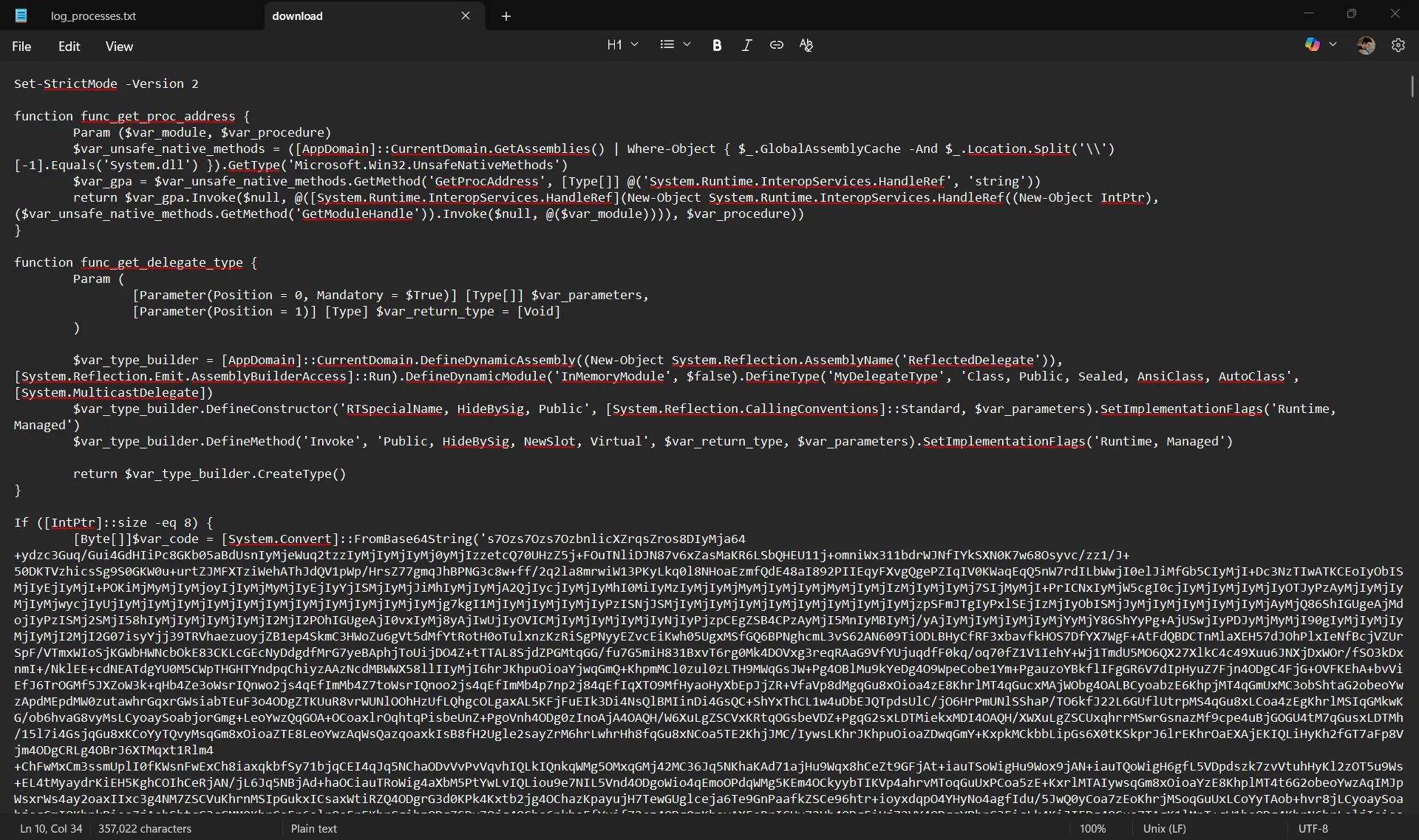Toggle bold formatting
Viewport: 1419px width, 840px height.
click(717, 45)
